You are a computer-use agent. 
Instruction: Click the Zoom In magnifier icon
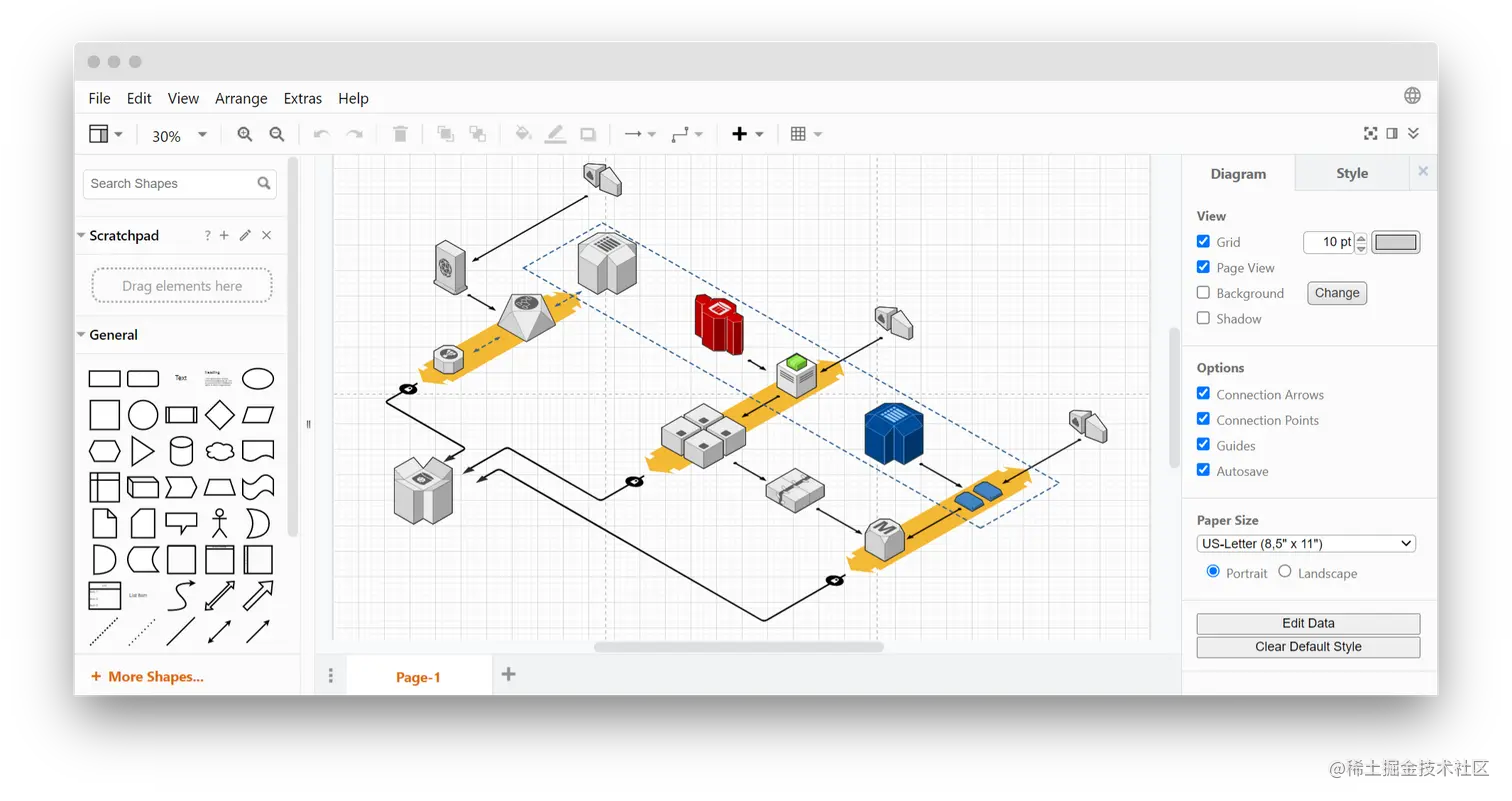pos(244,134)
